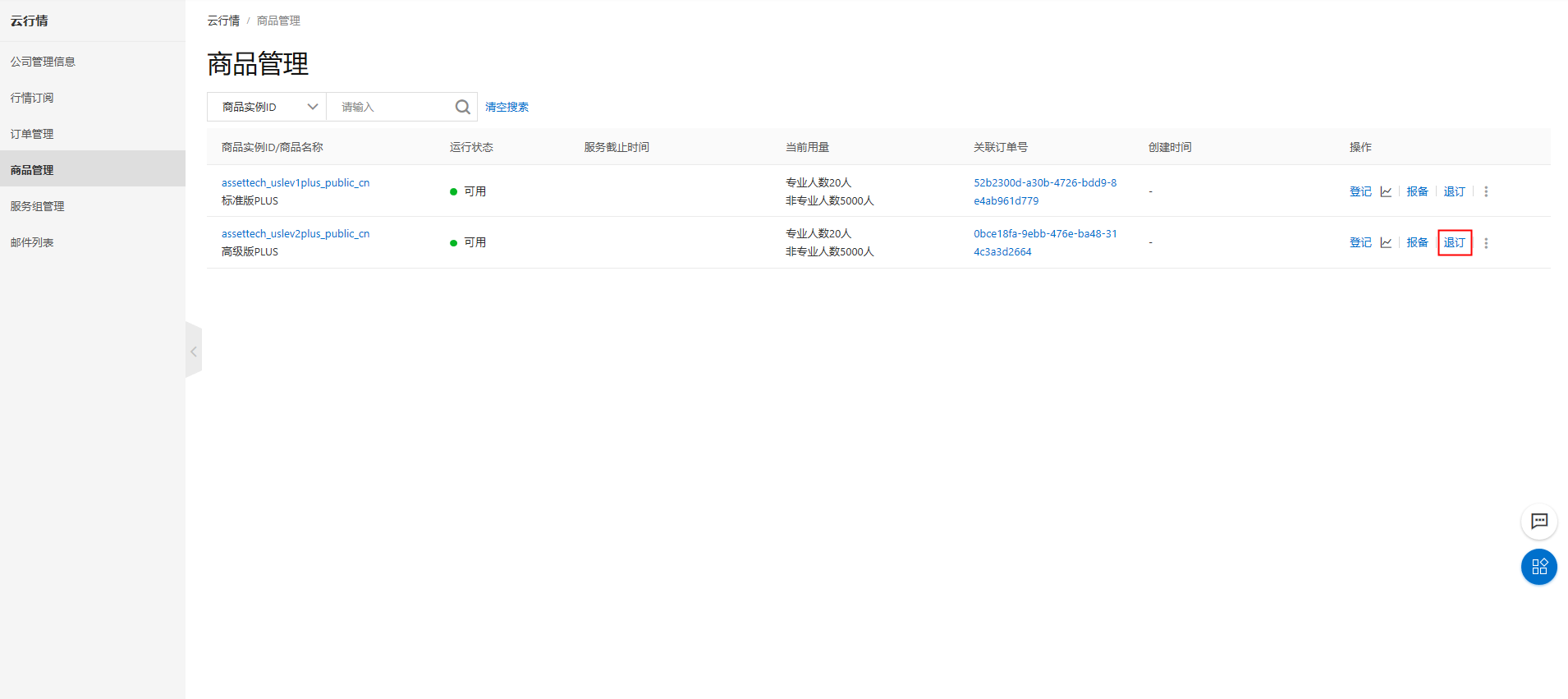Click 标准版PLUS product name text
1568x699 pixels.
(250, 200)
